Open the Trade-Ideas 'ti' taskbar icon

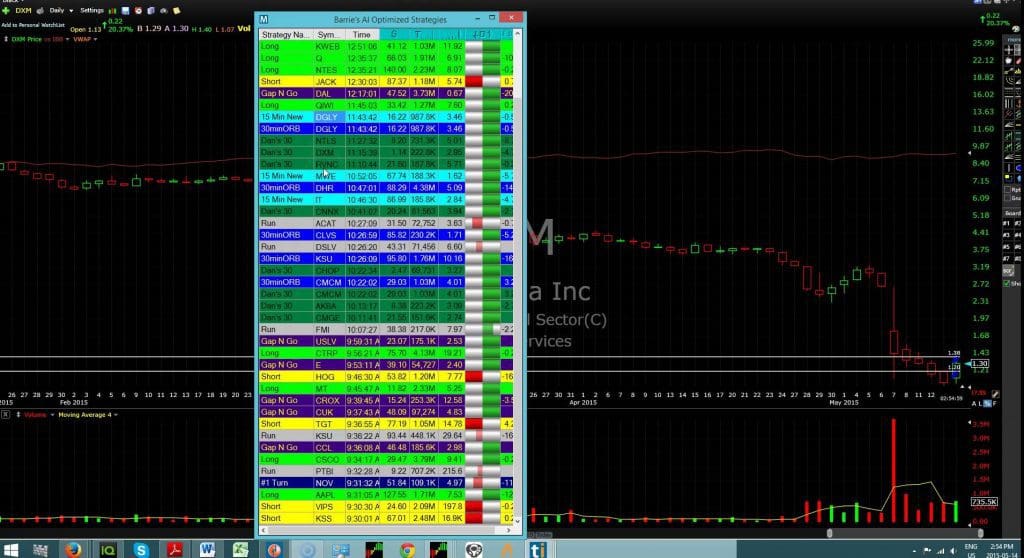point(537,550)
